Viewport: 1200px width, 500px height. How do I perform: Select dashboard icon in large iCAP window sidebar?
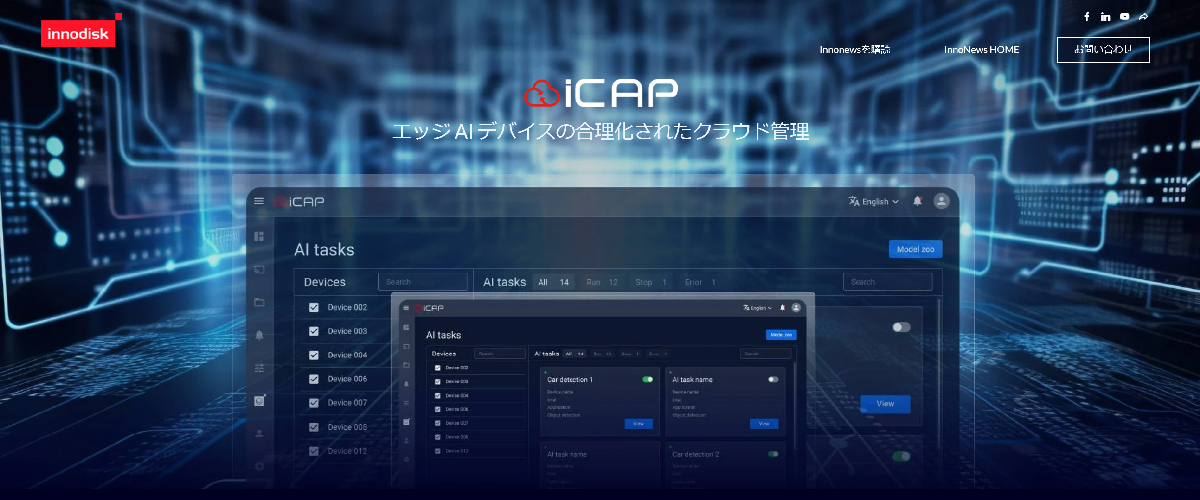click(259, 236)
